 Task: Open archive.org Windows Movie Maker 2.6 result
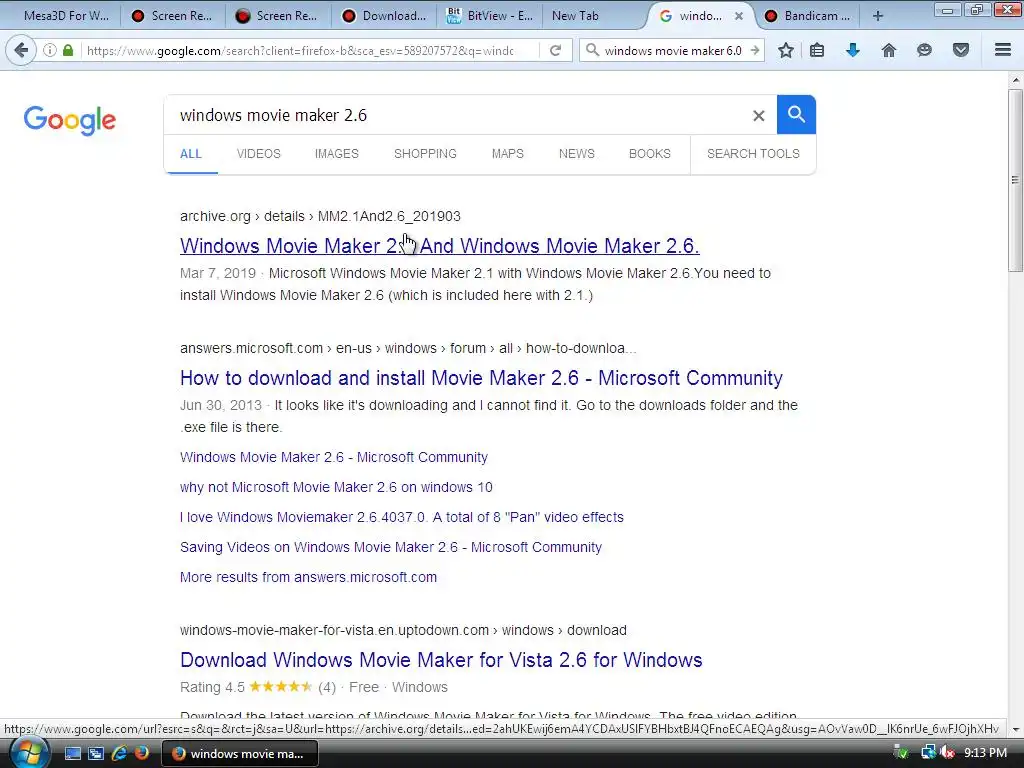pos(440,246)
